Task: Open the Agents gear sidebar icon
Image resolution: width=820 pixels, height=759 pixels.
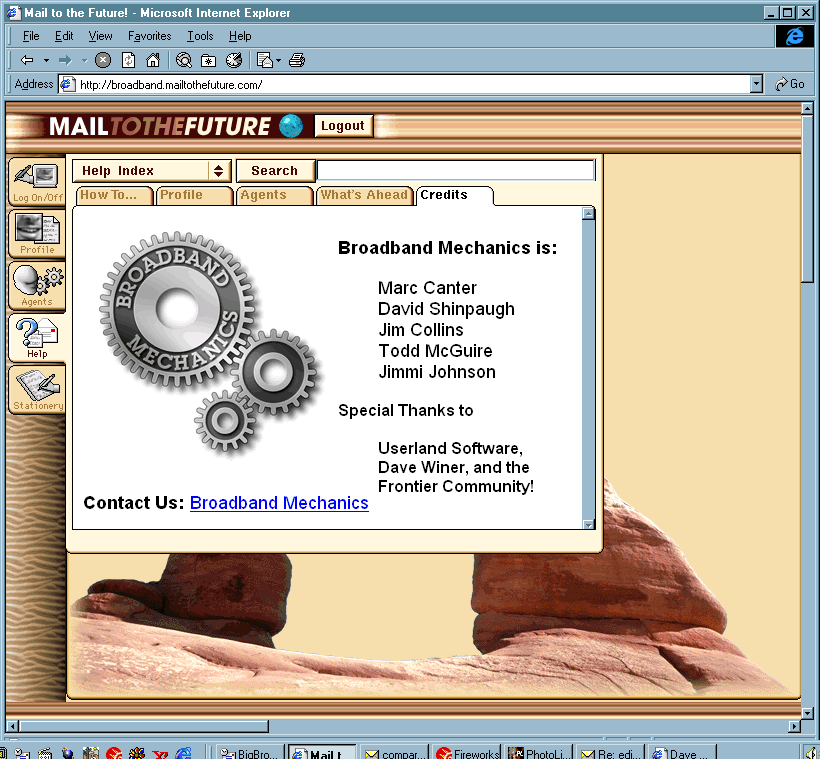Action: coord(37,286)
